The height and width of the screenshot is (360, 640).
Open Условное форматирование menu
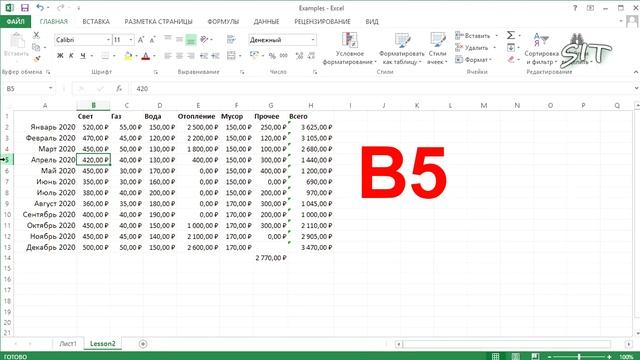coord(349,48)
